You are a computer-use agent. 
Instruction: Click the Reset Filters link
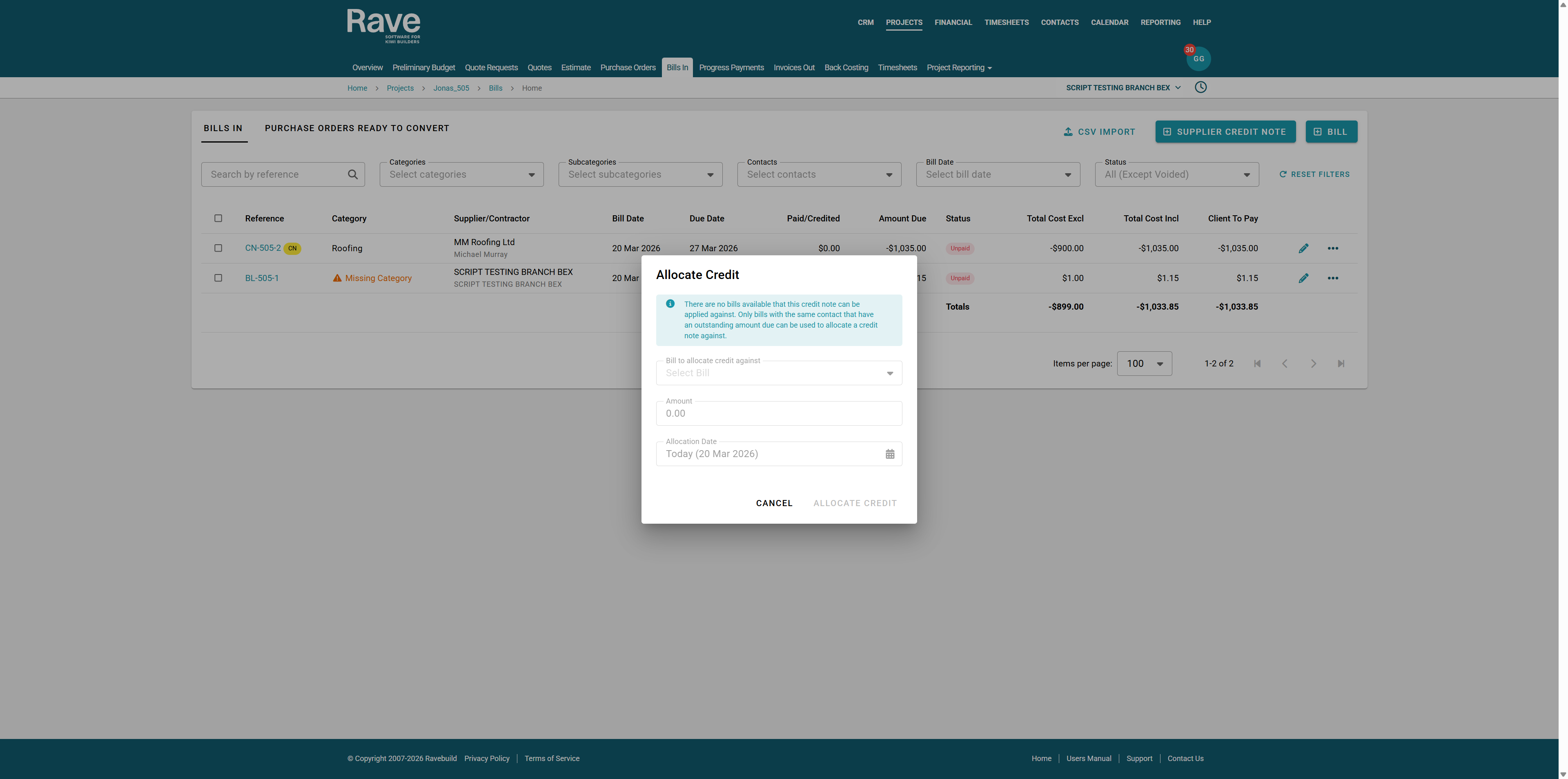pyautogui.click(x=1314, y=175)
